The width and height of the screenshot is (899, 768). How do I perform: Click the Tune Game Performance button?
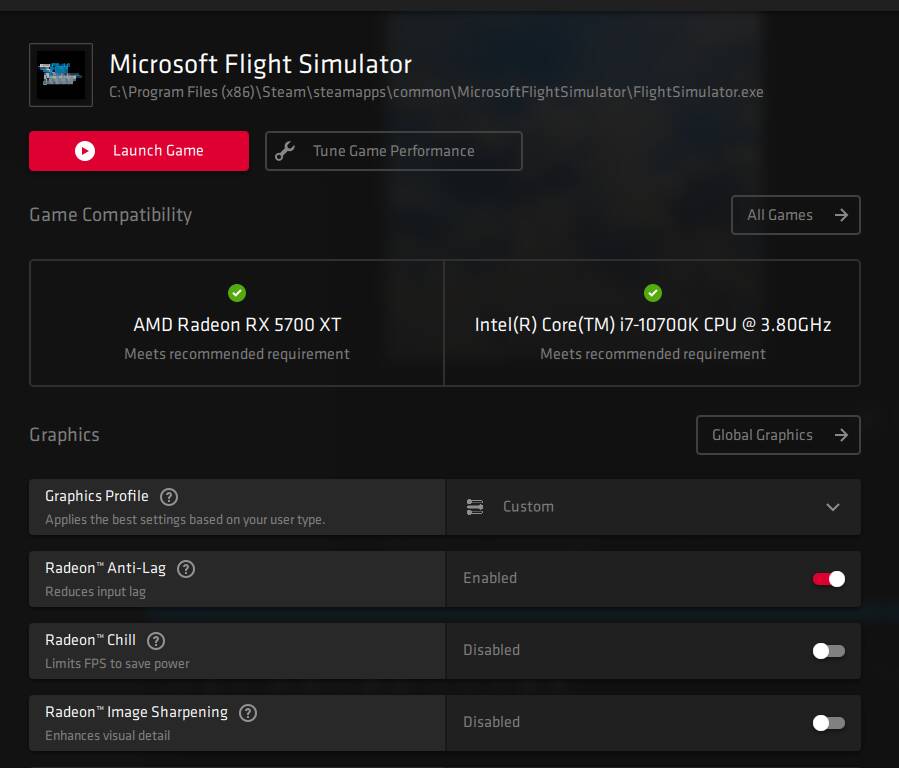tap(394, 151)
